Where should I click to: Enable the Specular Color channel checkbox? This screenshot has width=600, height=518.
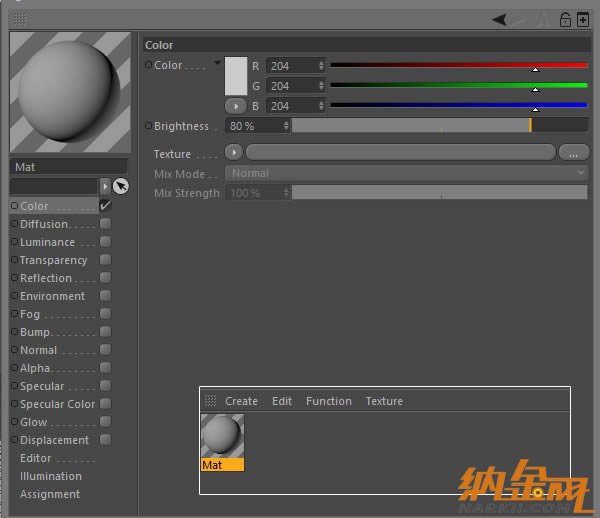pos(105,403)
